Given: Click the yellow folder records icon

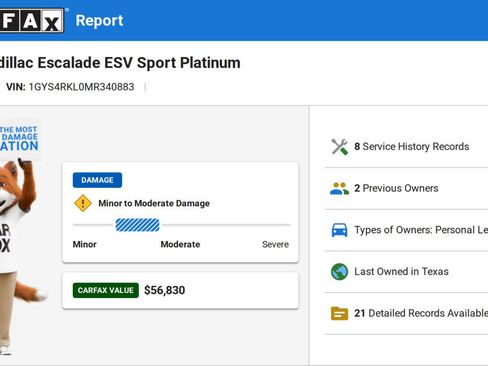Looking at the screenshot, I should 339,313.
